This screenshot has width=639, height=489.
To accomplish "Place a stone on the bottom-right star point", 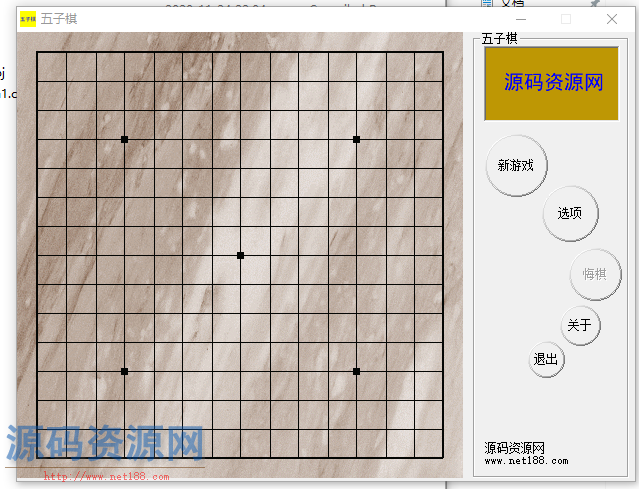I will (356, 371).
